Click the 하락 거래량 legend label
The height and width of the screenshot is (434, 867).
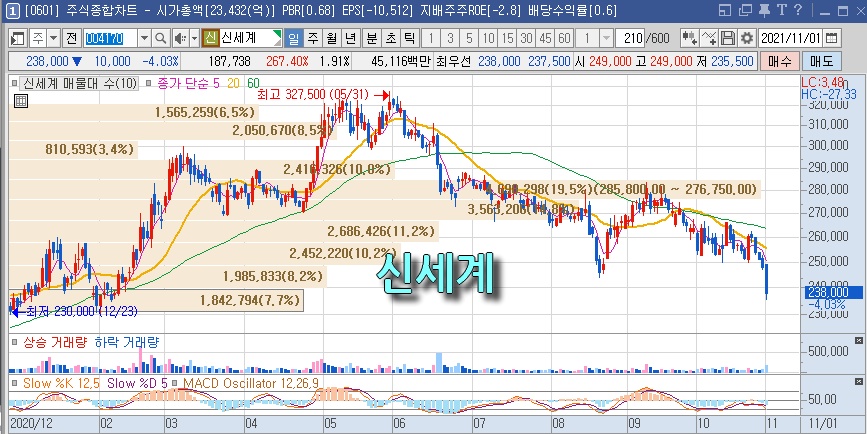pyautogui.click(x=127, y=342)
